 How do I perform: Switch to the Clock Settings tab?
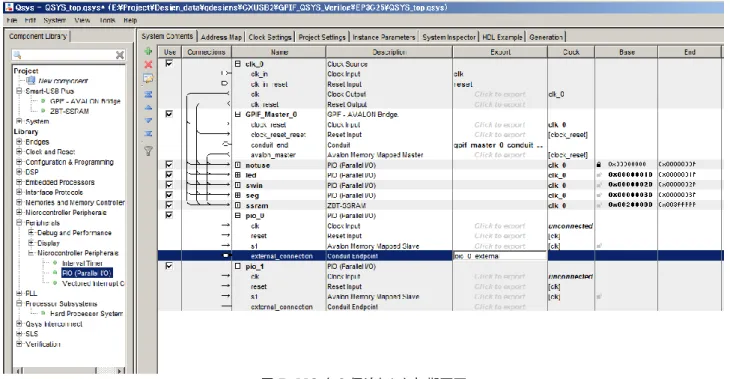pos(270,37)
